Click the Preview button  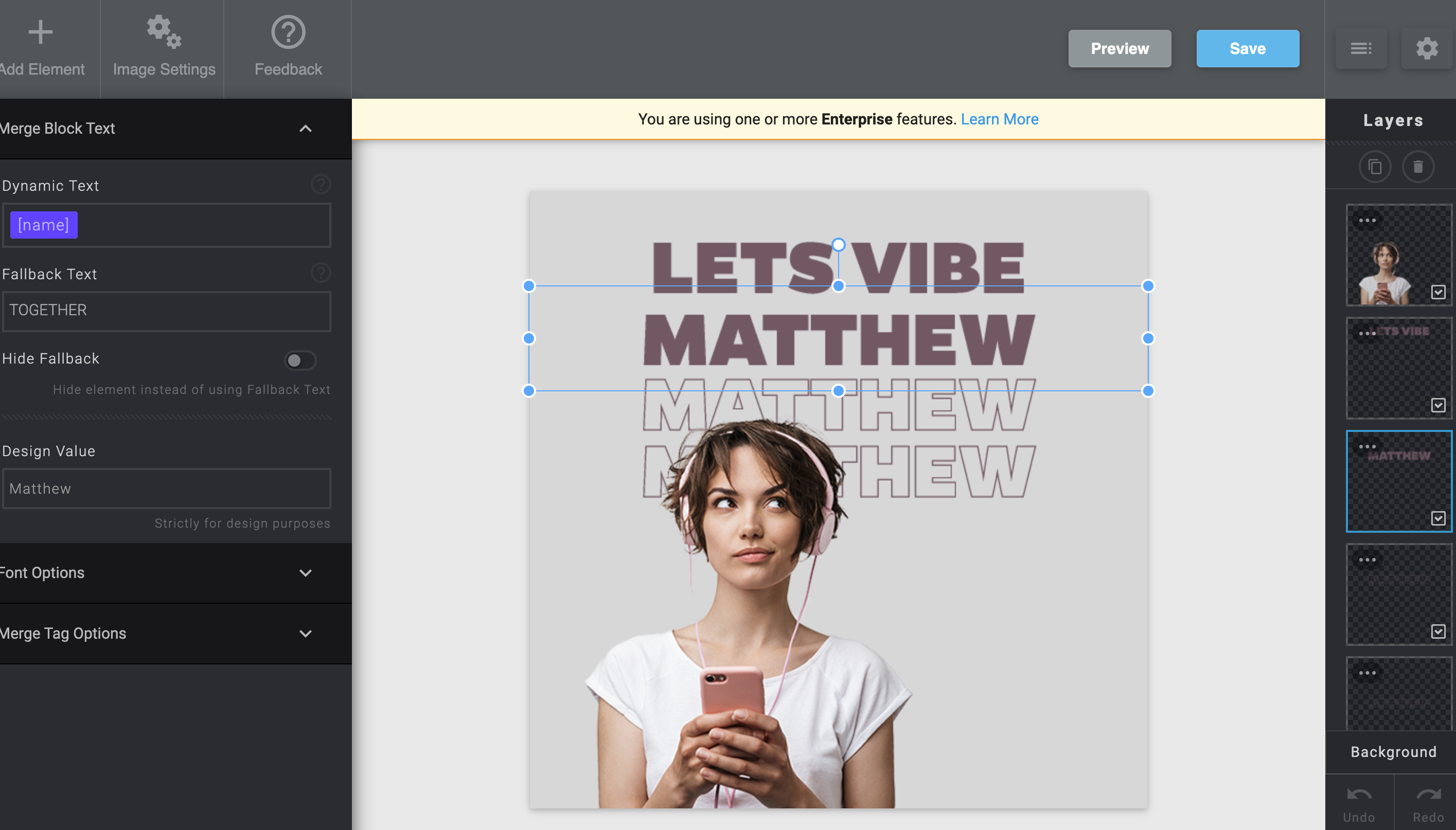click(x=1120, y=48)
